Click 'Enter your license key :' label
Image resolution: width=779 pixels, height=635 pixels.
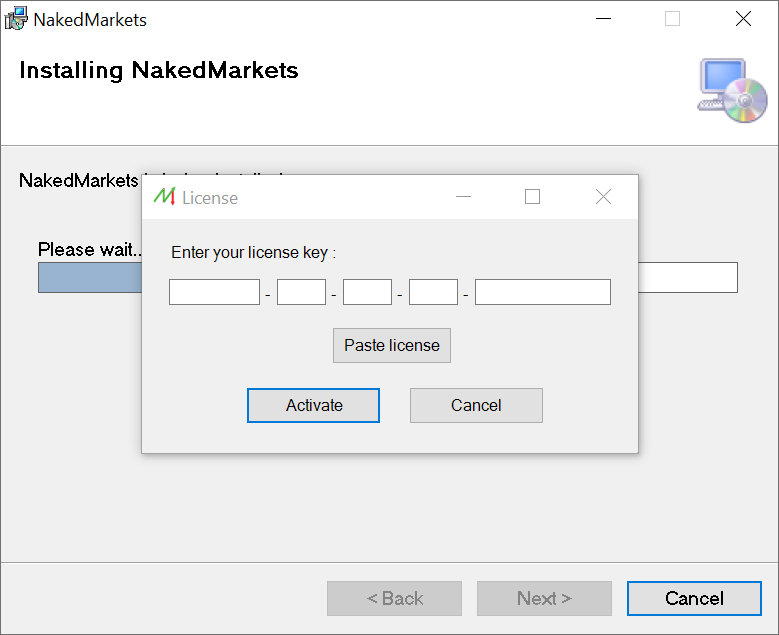253,252
